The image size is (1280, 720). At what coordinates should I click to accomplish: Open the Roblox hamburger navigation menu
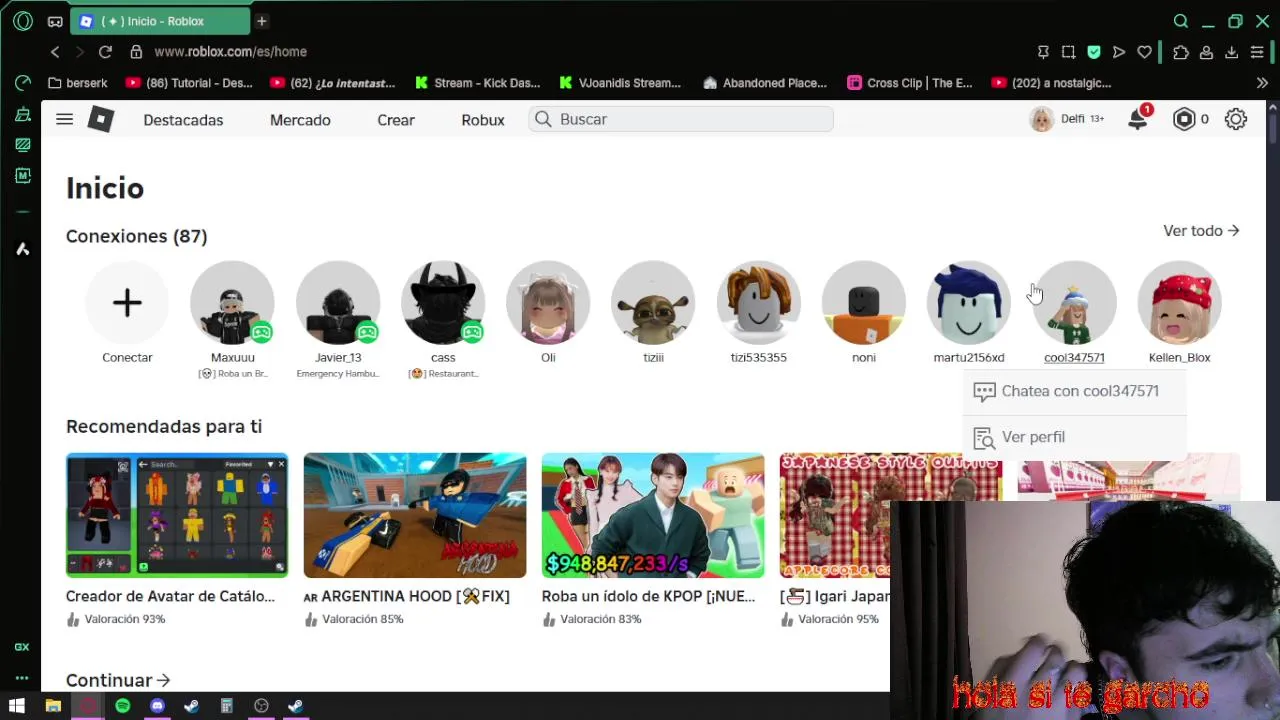(x=64, y=119)
